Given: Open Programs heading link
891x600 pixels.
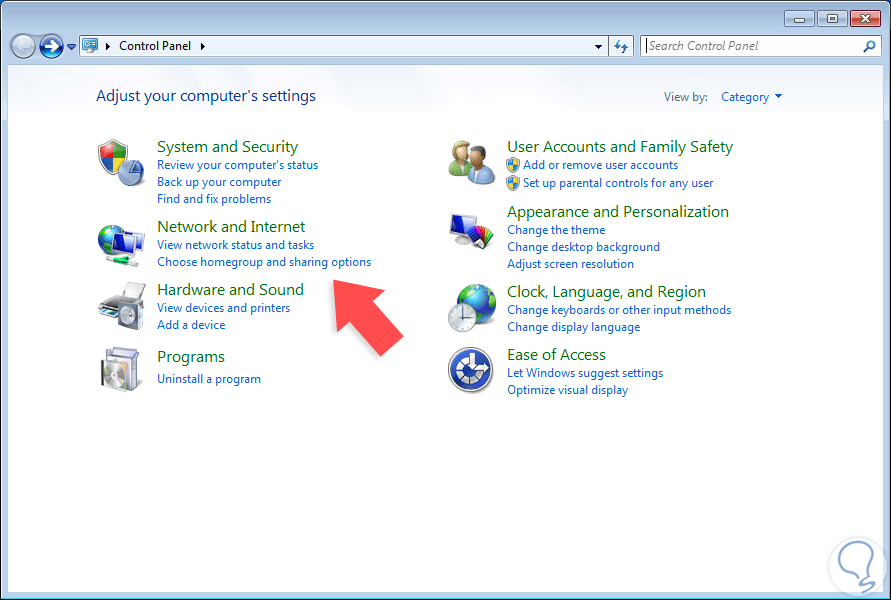Looking at the screenshot, I should coord(191,357).
